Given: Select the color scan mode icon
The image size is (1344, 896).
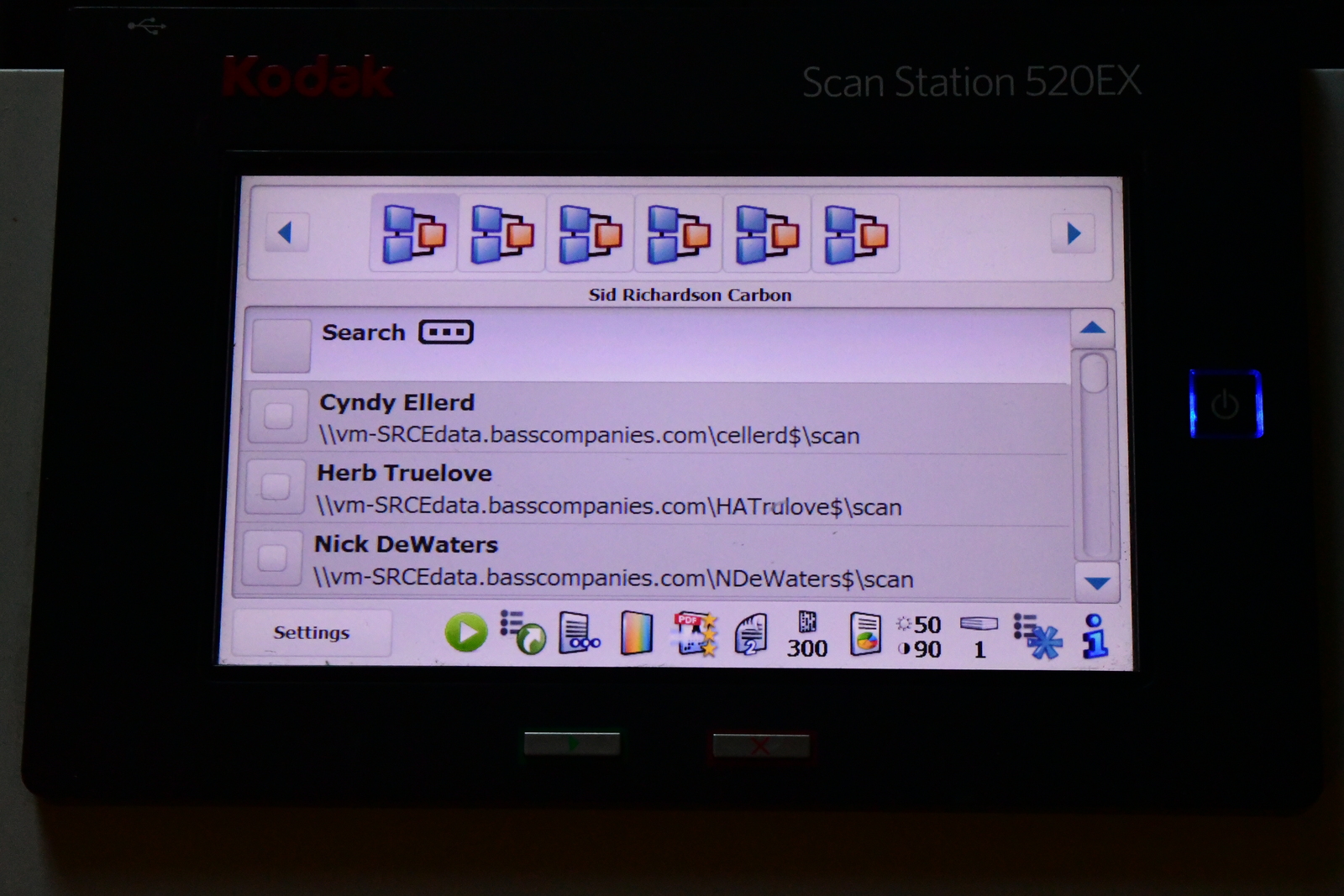Looking at the screenshot, I should click(636, 633).
